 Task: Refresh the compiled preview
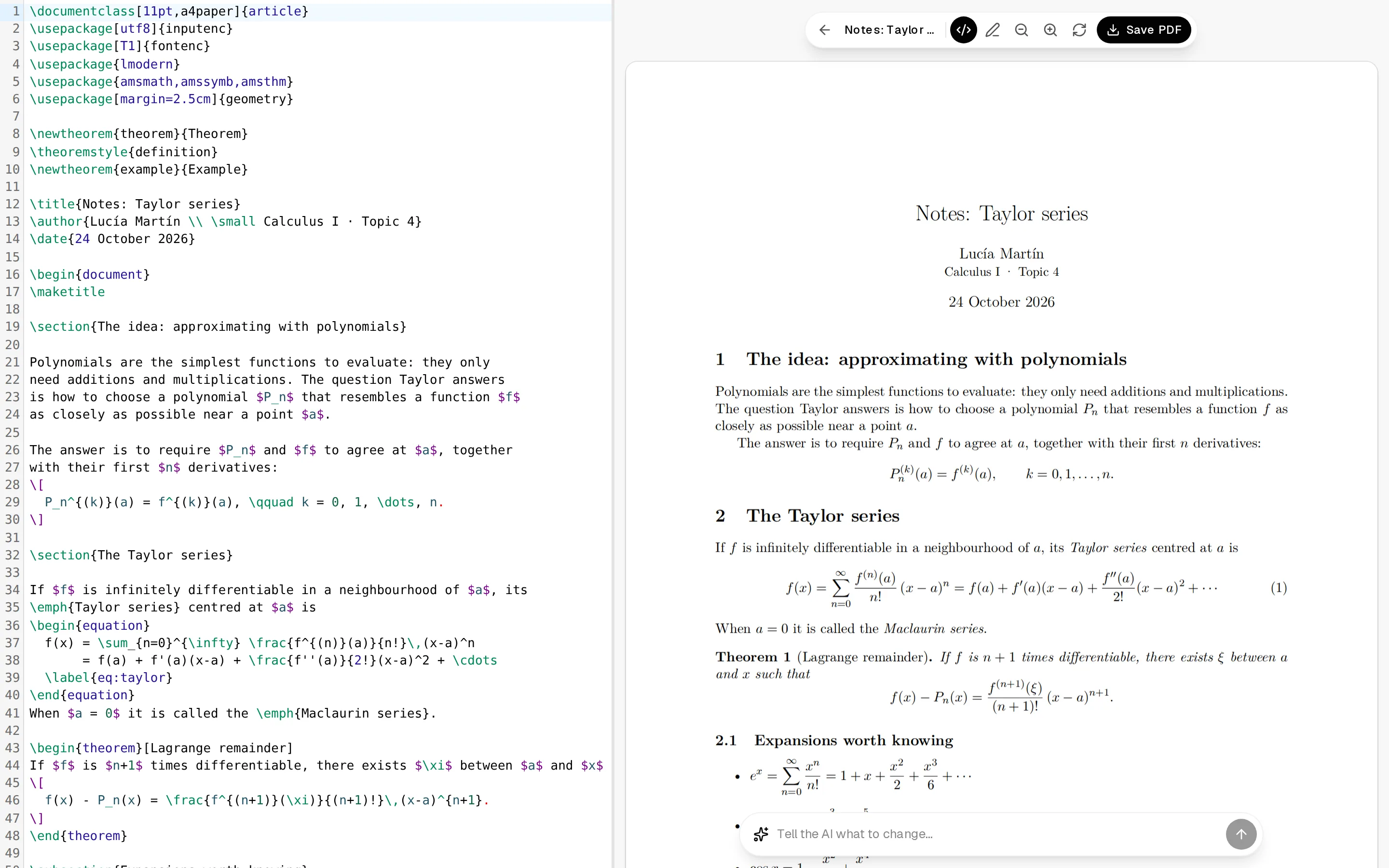pos(1079,30)
